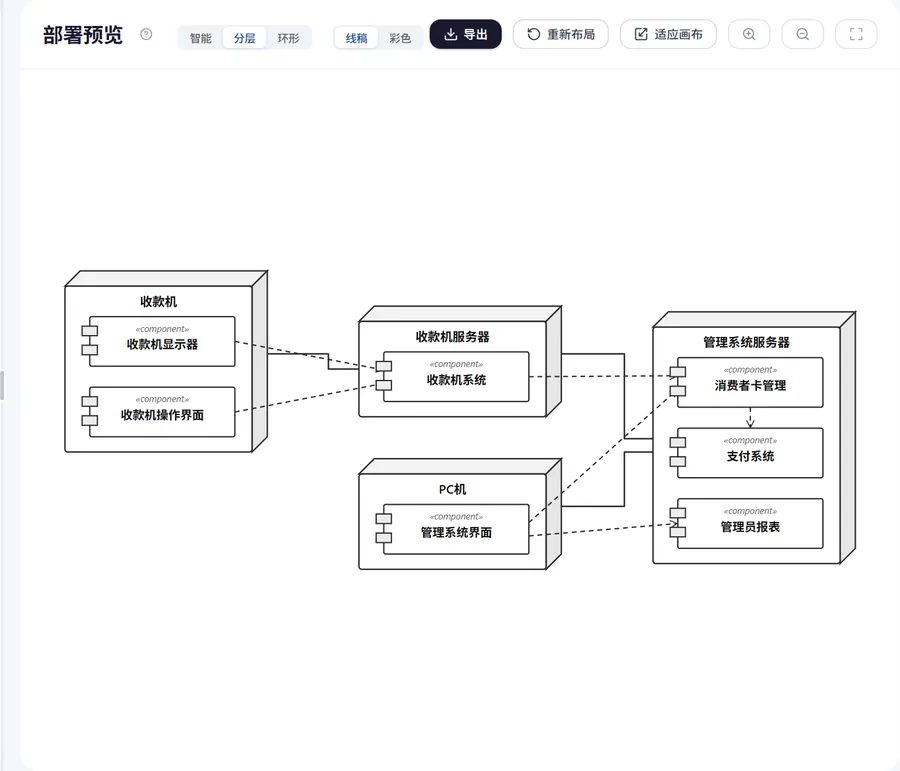This screenshot has width=900, height=771.
Task: Select the 管理系统界面 component
Action: (456, 529)
